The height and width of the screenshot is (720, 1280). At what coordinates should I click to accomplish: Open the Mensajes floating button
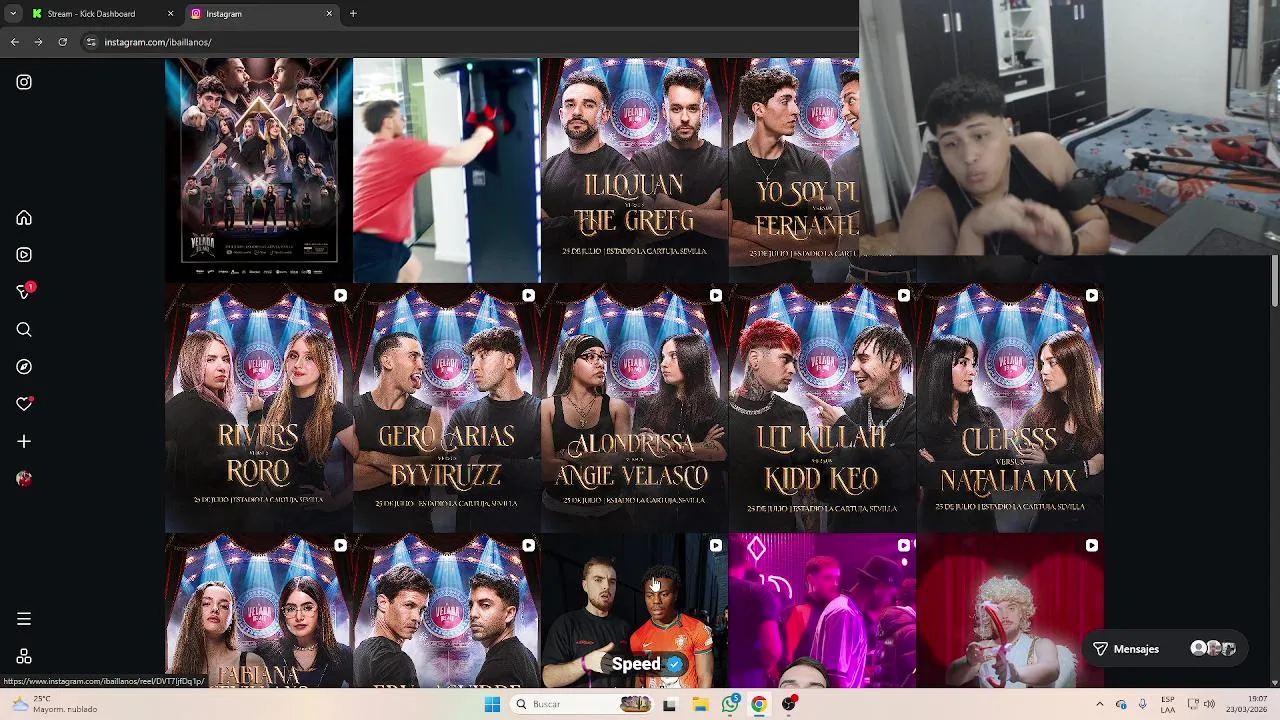click(x=1165, y=649)
